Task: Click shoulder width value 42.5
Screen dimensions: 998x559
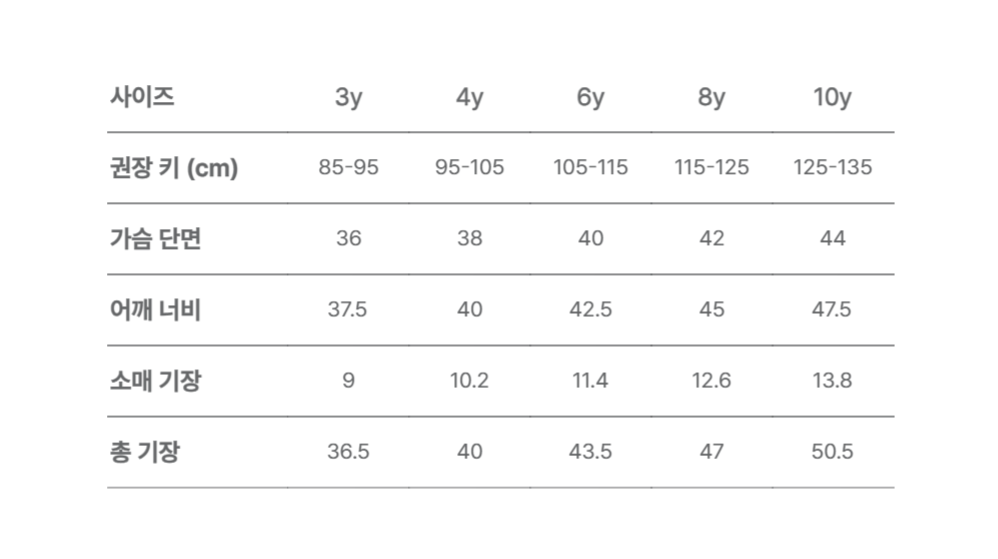Action: [x=590, y=310]
